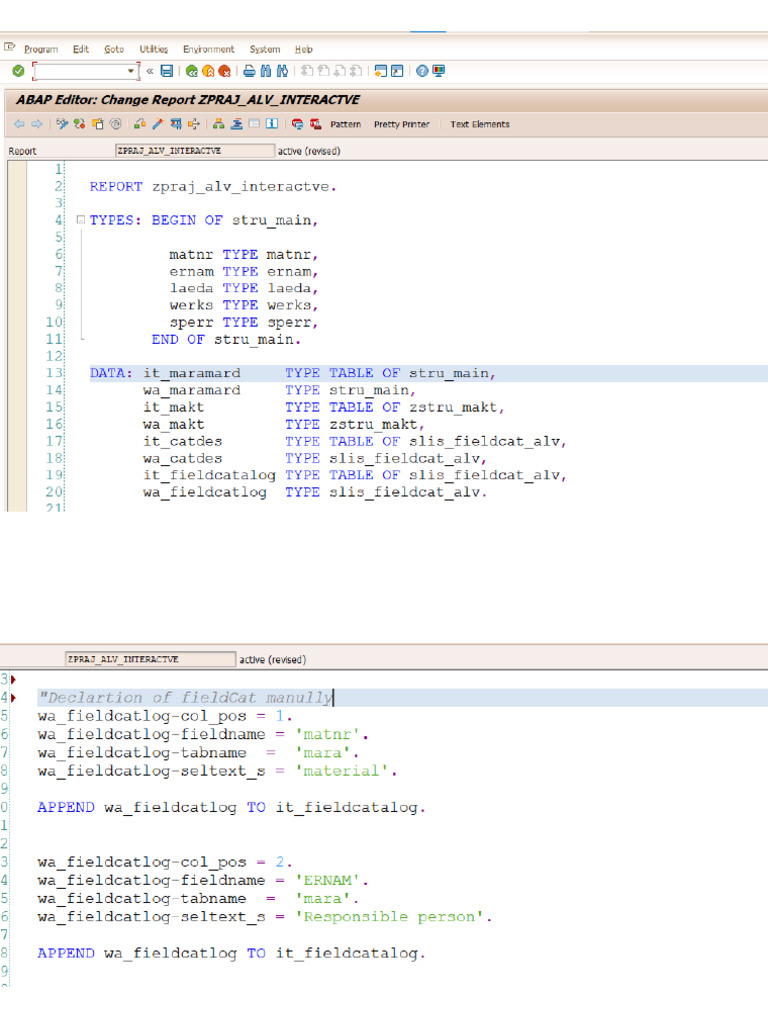The image size is (768, 1024).
Task: Collapse the TYPES BEGIN OF code block
Action: point(80,220)
